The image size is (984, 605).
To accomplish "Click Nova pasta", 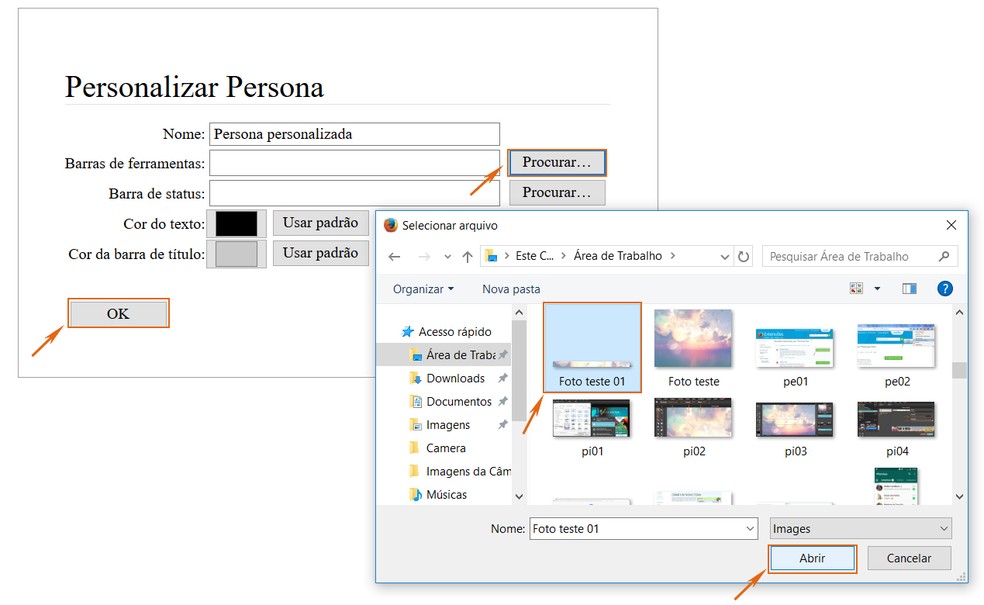I will pyautogui.click(x=511, y=289).
